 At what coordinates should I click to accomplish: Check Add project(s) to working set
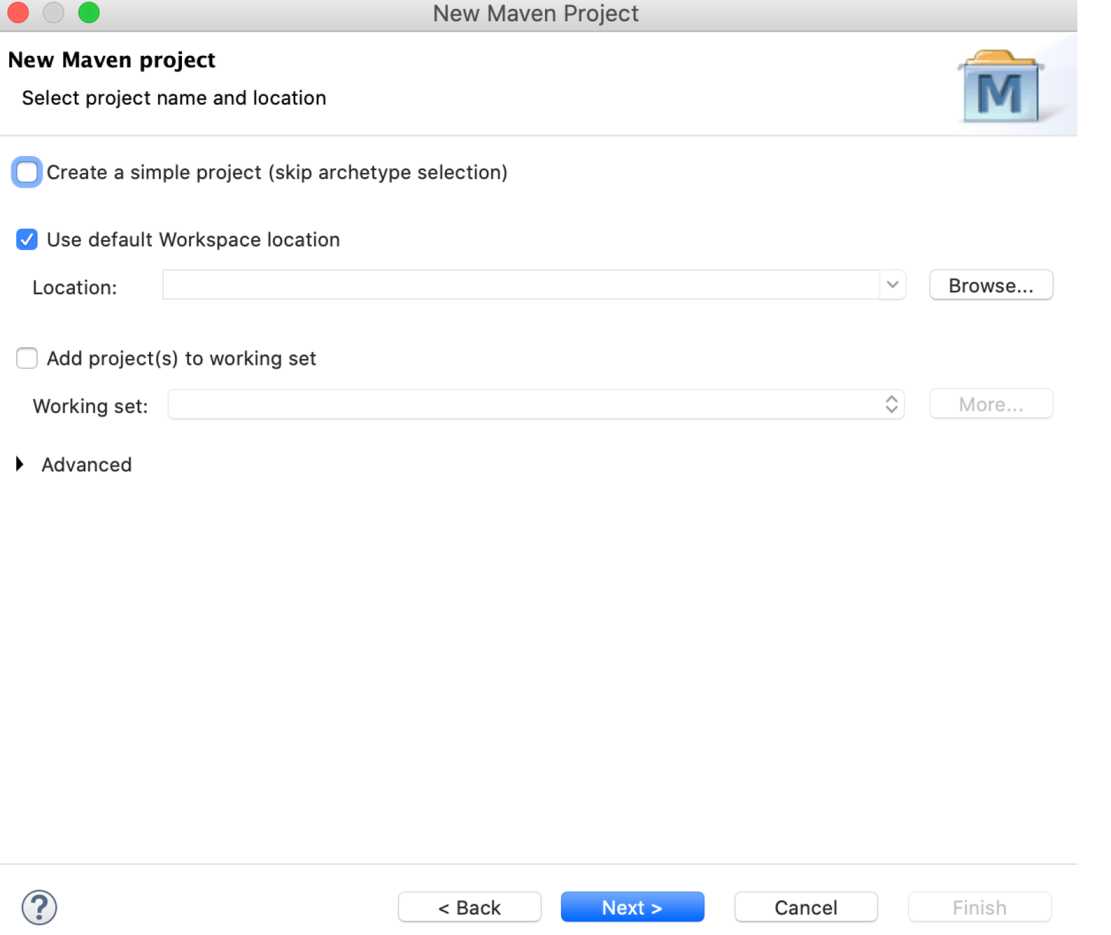[27, 358]
